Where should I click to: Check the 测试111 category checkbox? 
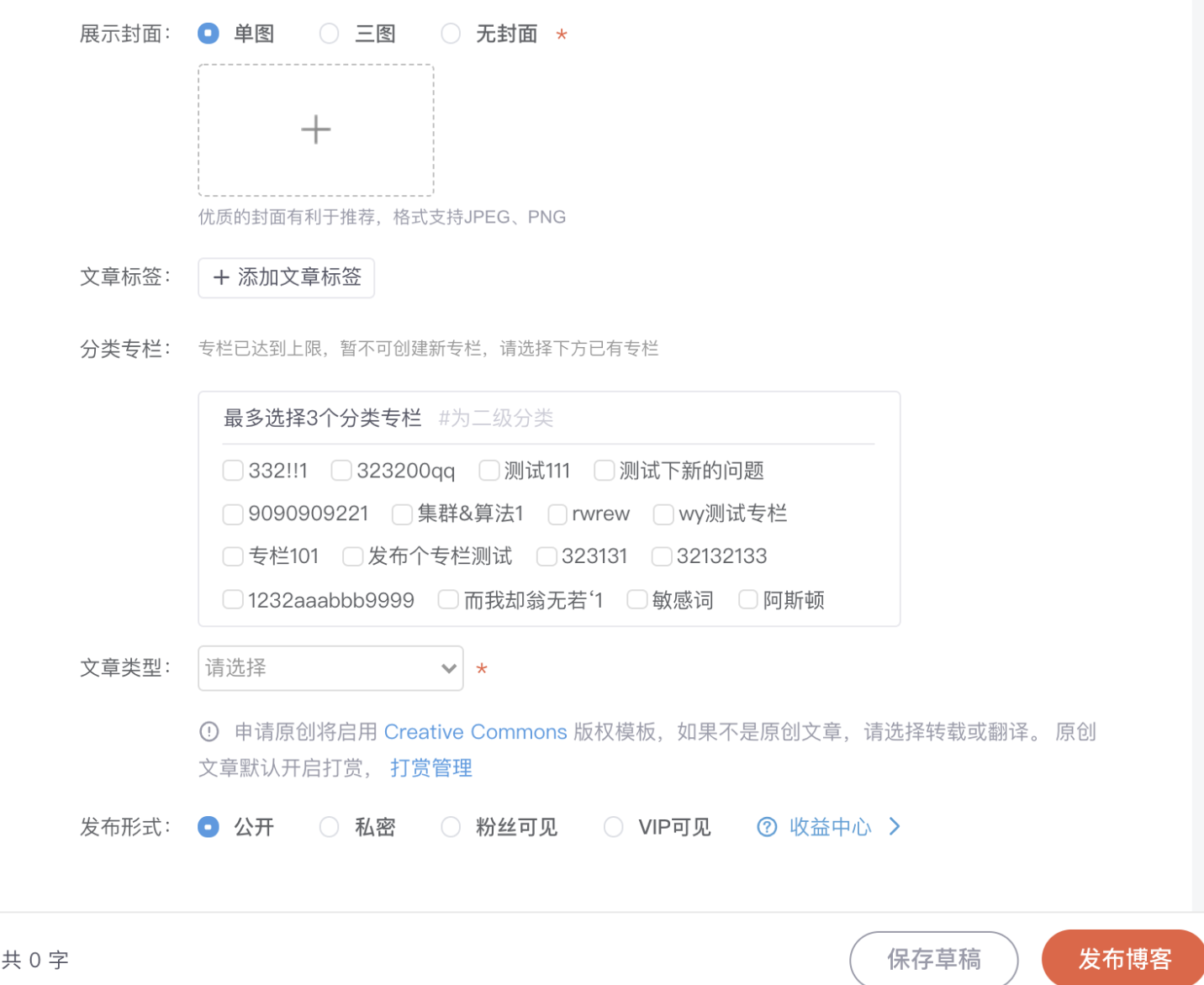489,471
